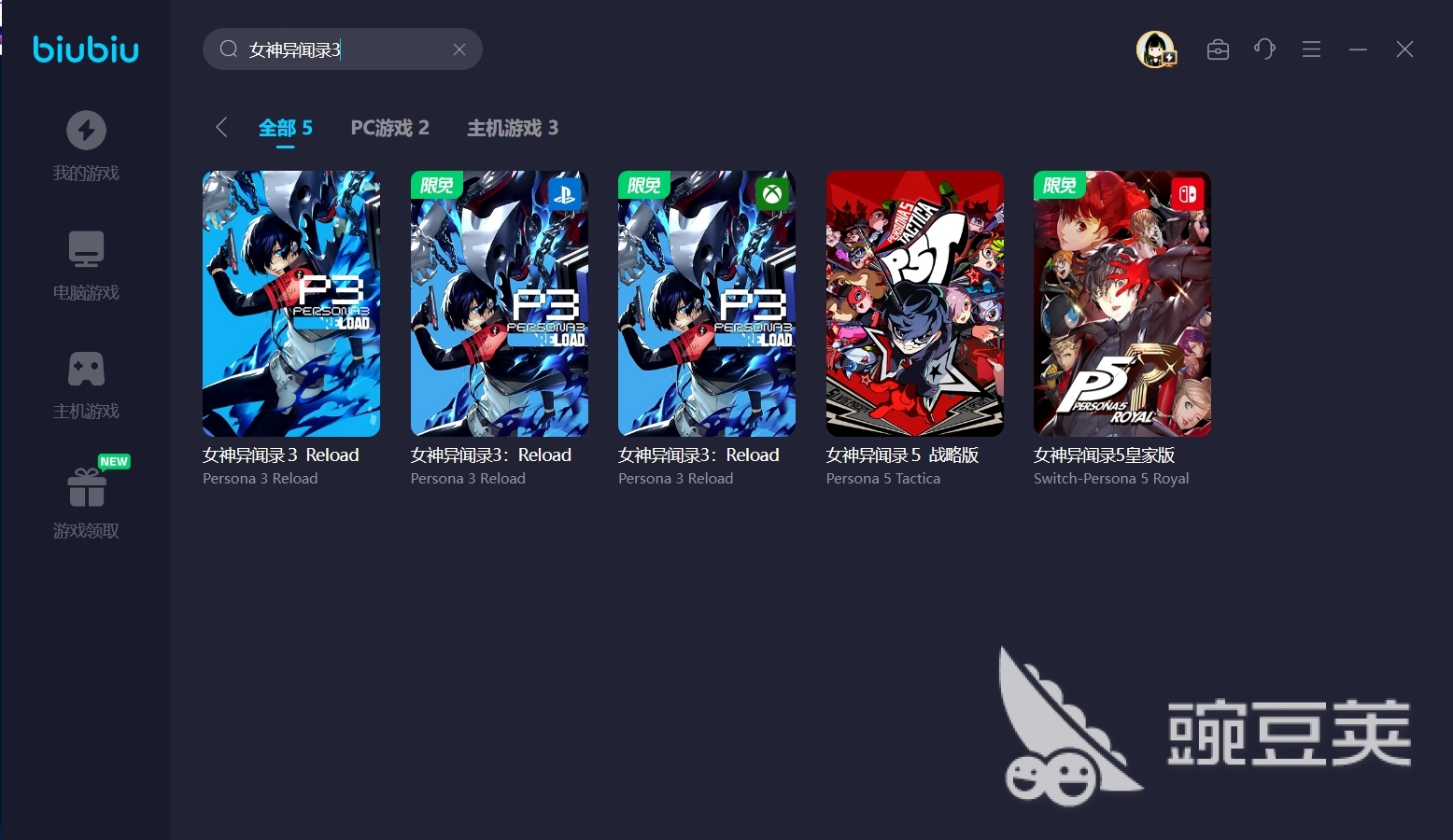Open the Persona 5 Tactica cover
Viewport: 1453px width, 840px height.
pyautogui.click(x=915, y=303)
